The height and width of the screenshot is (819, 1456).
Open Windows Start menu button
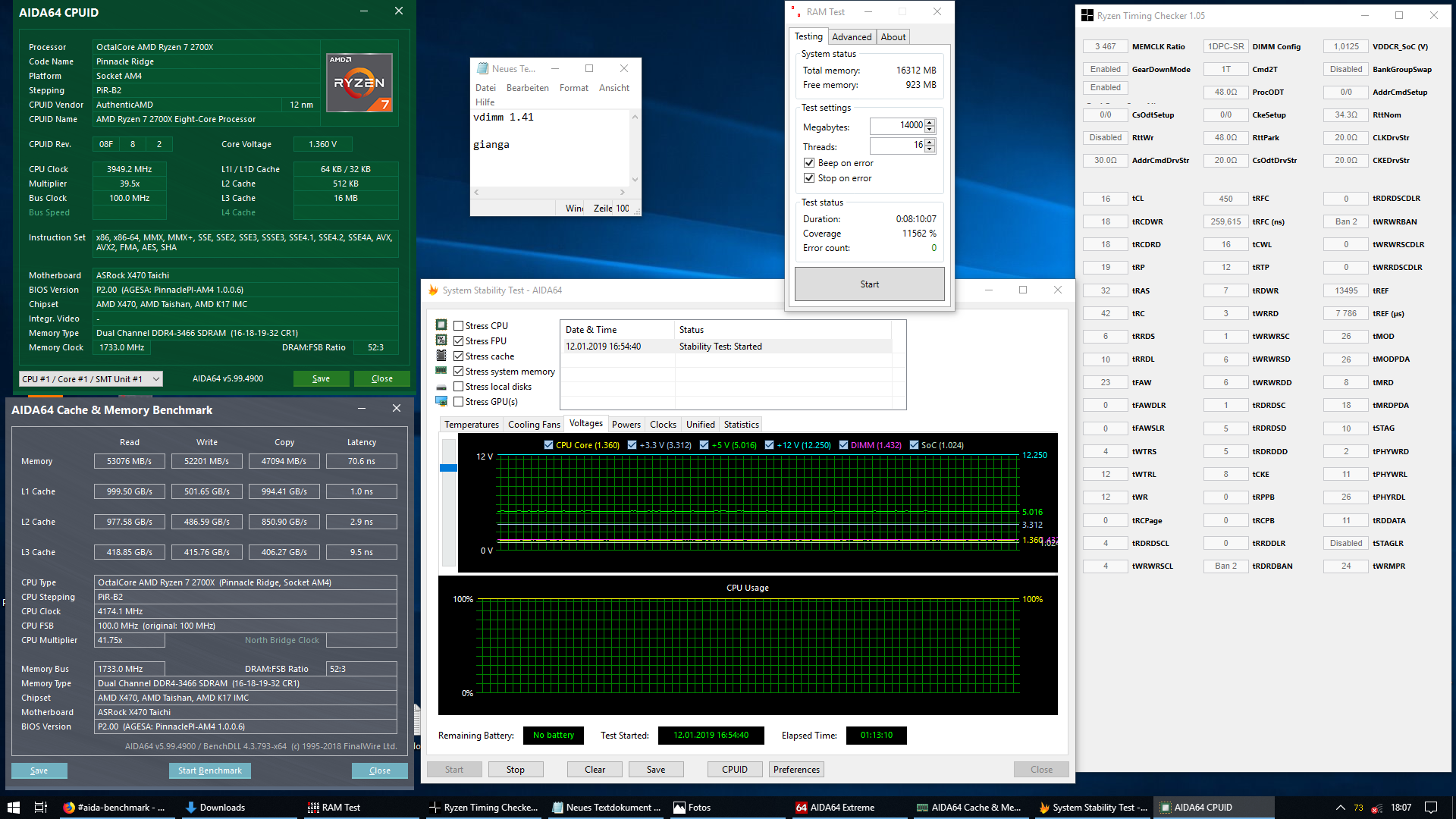[x=13, y=808]
